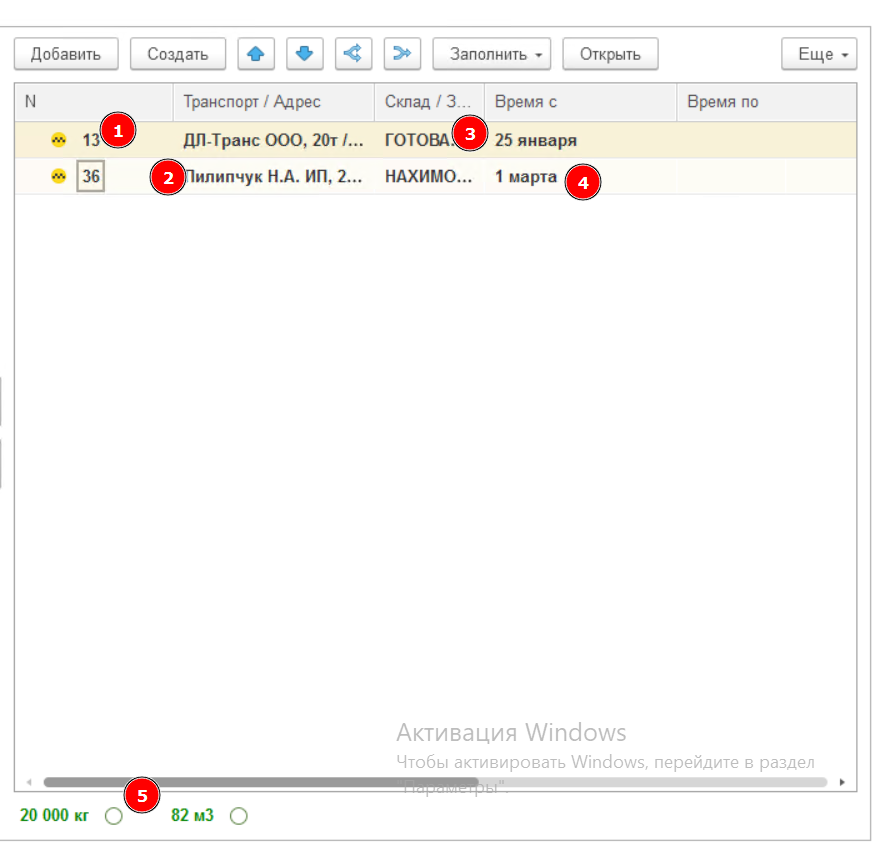Click the Склад / З... column header

[430, 102]
